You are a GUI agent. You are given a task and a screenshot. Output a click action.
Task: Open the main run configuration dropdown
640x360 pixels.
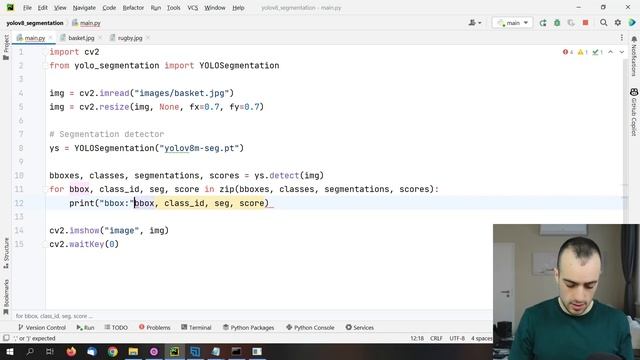(513, 23)
